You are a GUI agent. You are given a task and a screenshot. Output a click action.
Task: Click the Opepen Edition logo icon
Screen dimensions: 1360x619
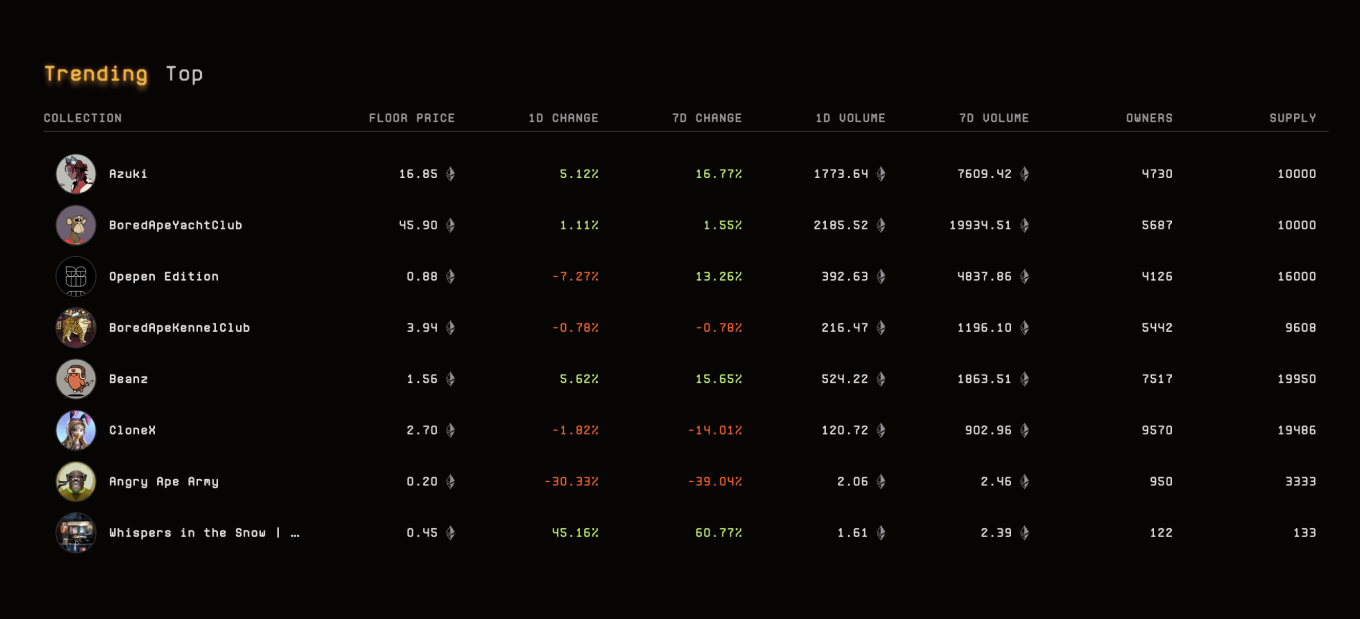(x=76, y=277)
